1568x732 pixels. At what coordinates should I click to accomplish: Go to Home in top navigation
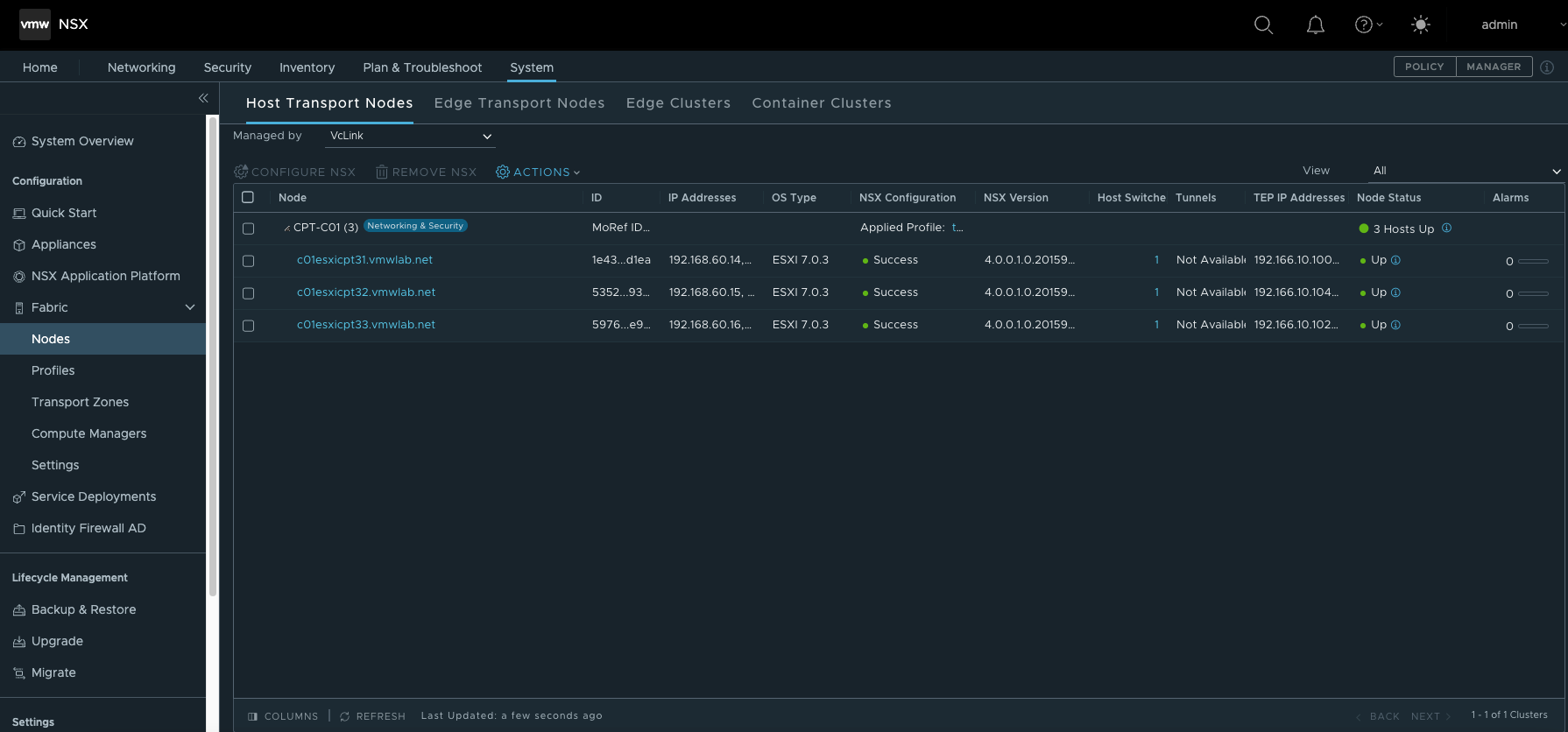40,67
